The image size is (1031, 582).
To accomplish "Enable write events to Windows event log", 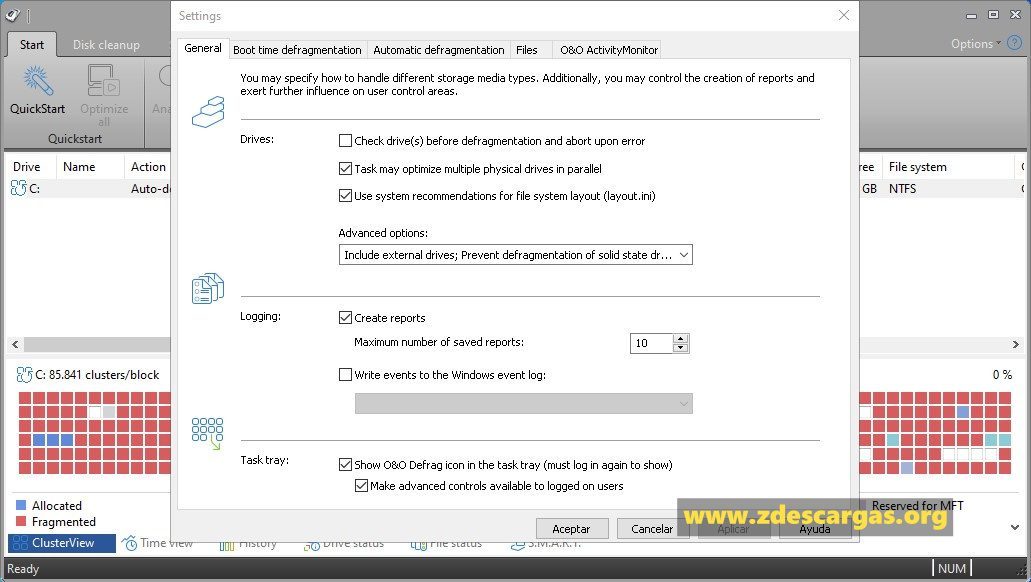I will 345,375.
